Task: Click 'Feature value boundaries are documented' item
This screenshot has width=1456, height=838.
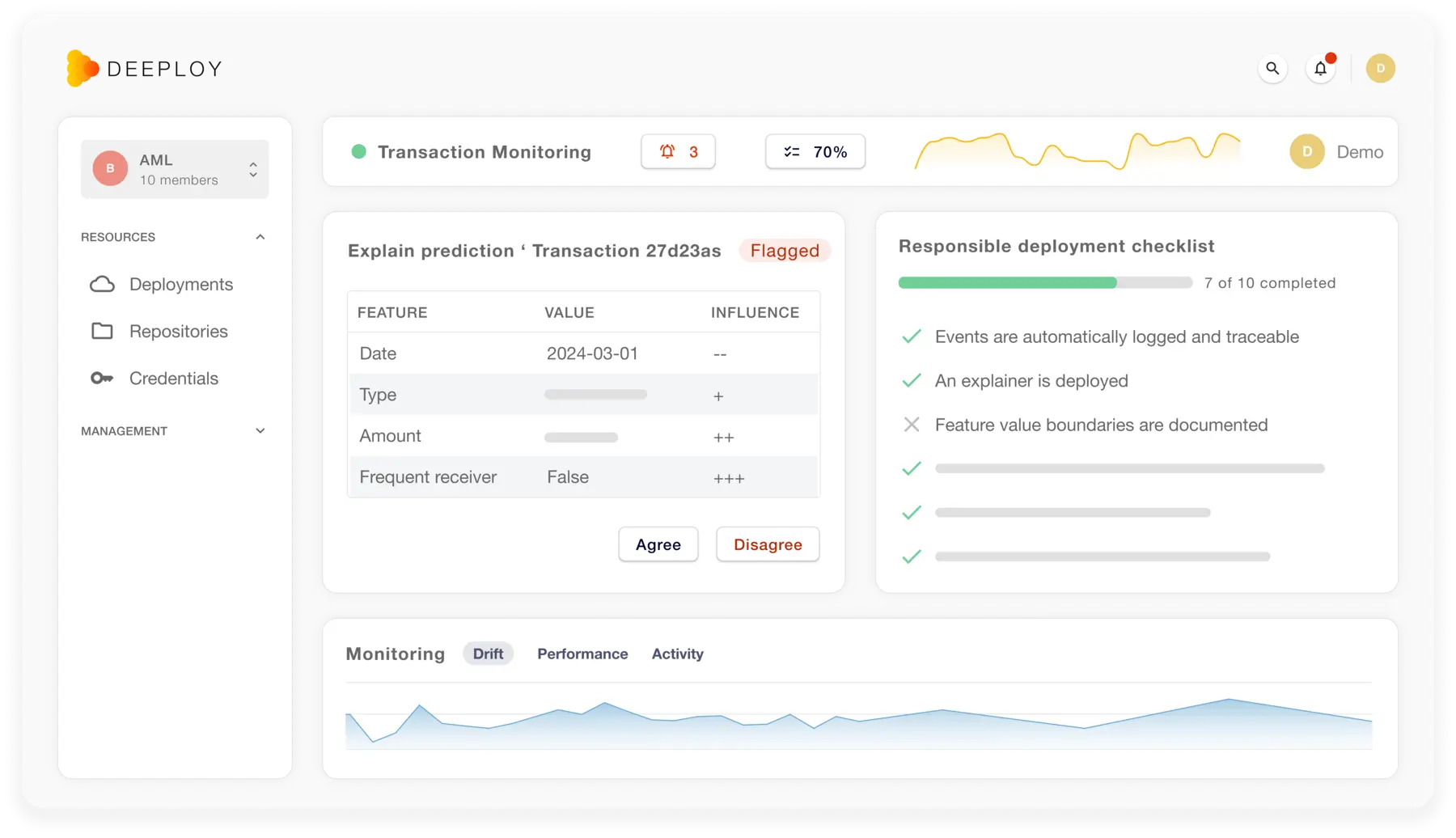Action: click(x=1102, y=425)
